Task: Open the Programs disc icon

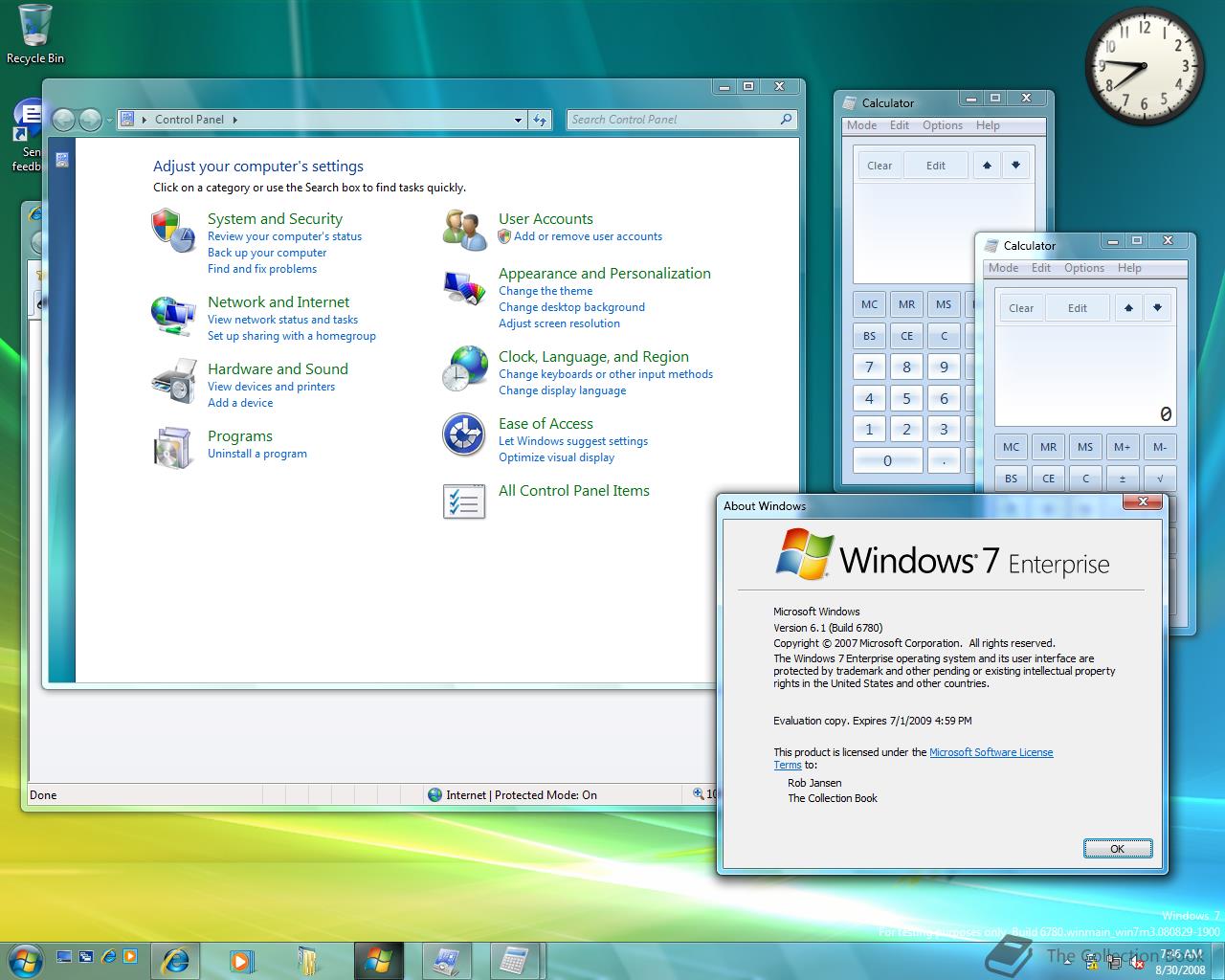Action: (173, 448)
